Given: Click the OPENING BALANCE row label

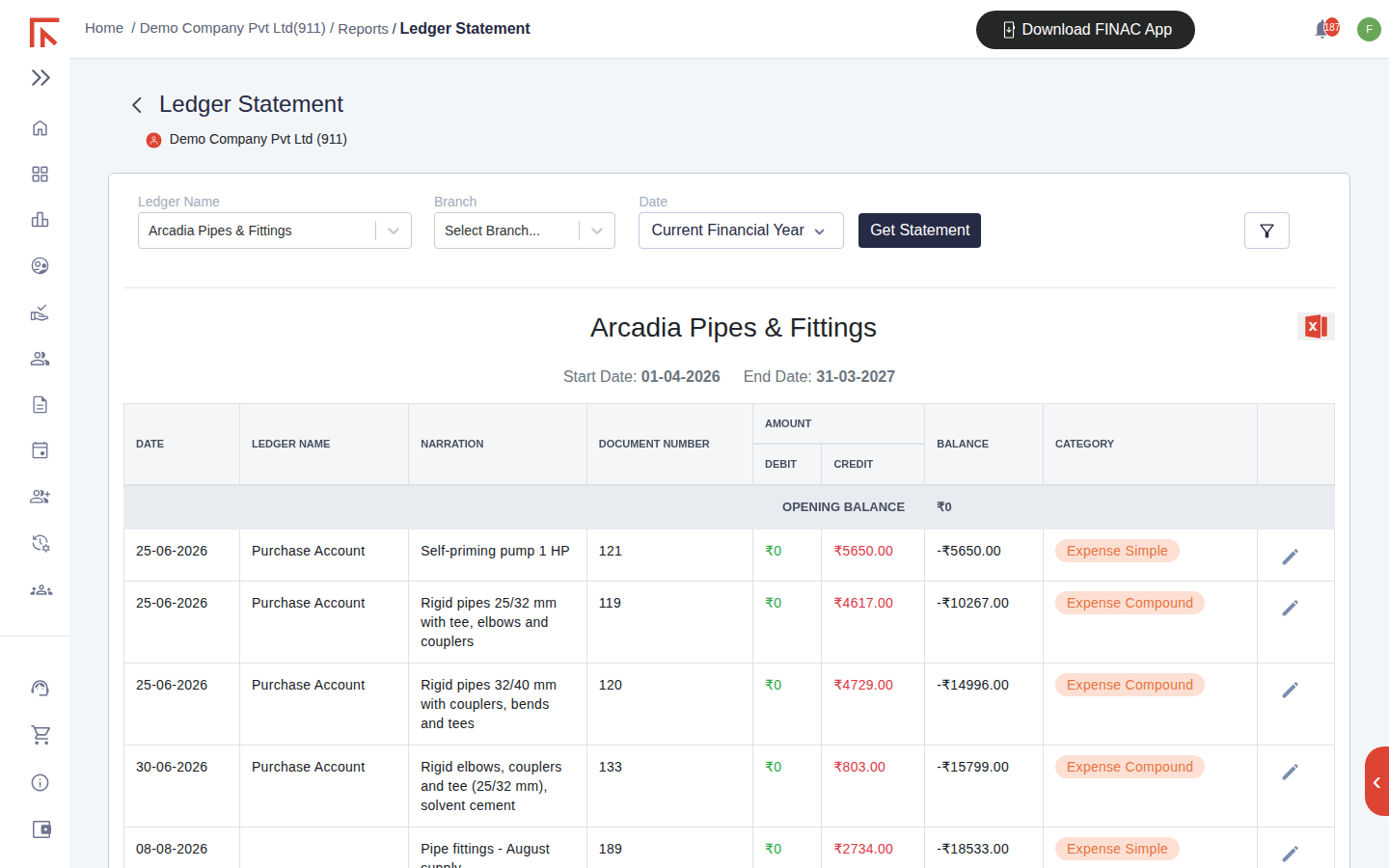Looking at the screenshot, I should (843, 506).
